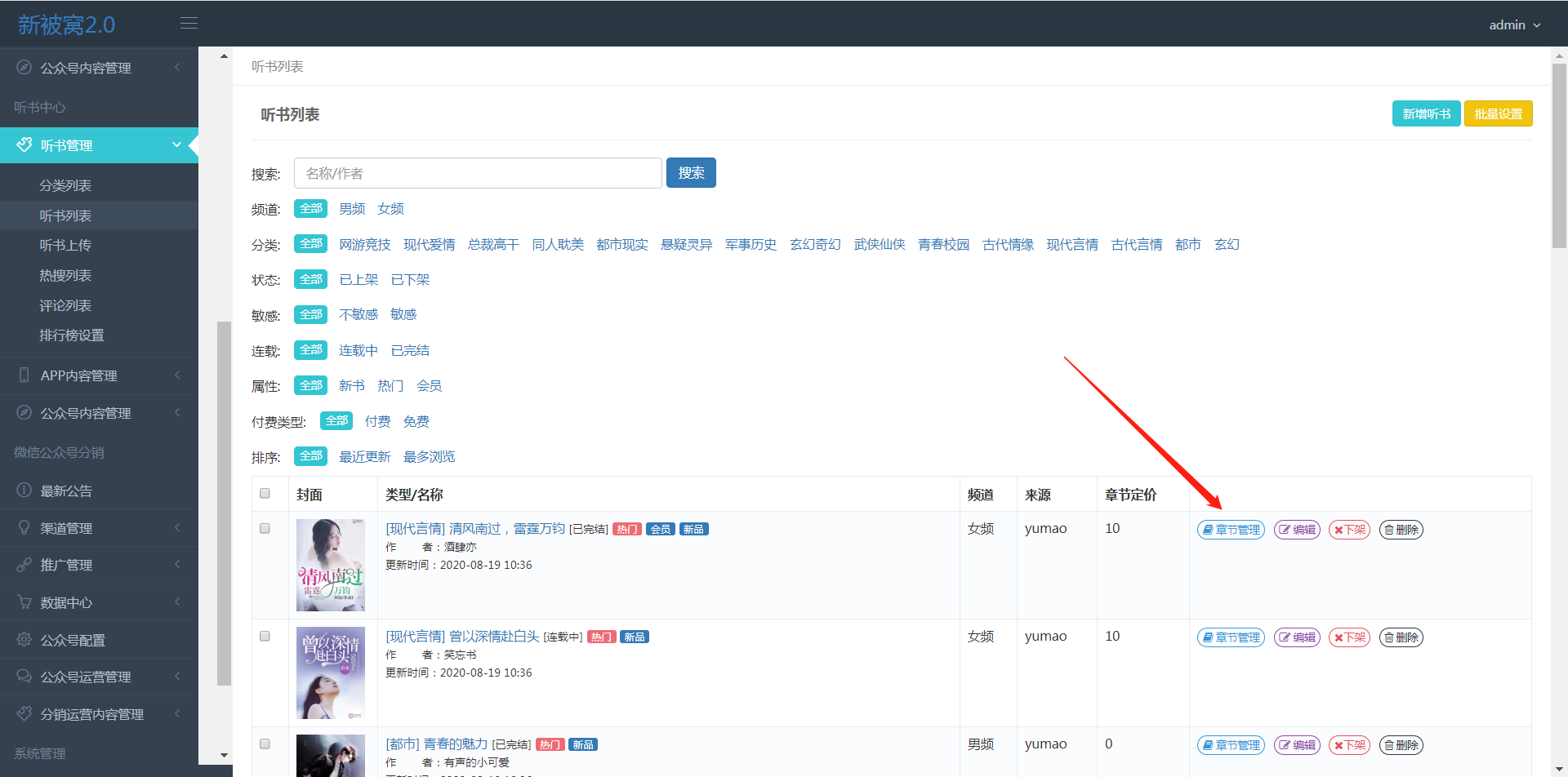Click the 听书管理 handshake icon
The image size is (1568, 777).
pyautogui.click(x=24, y=144)
